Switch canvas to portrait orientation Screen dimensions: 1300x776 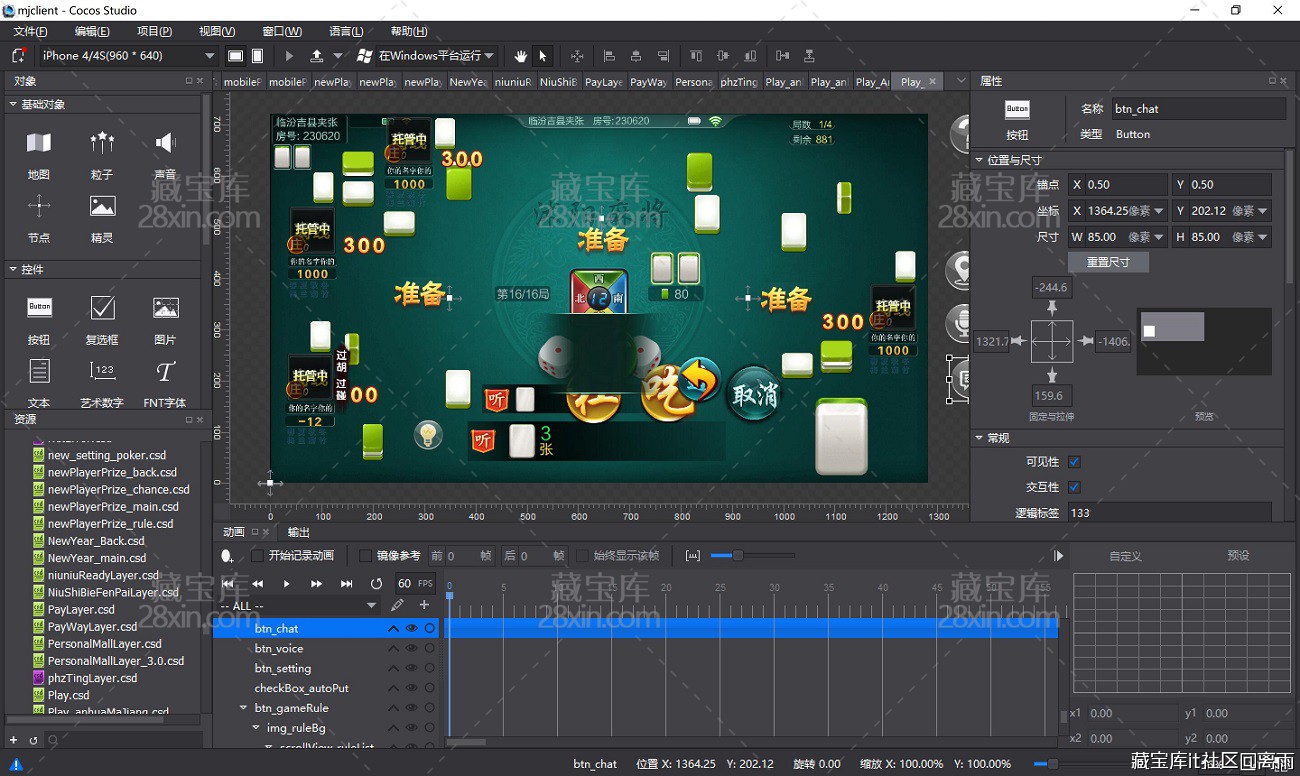[258, 56]
